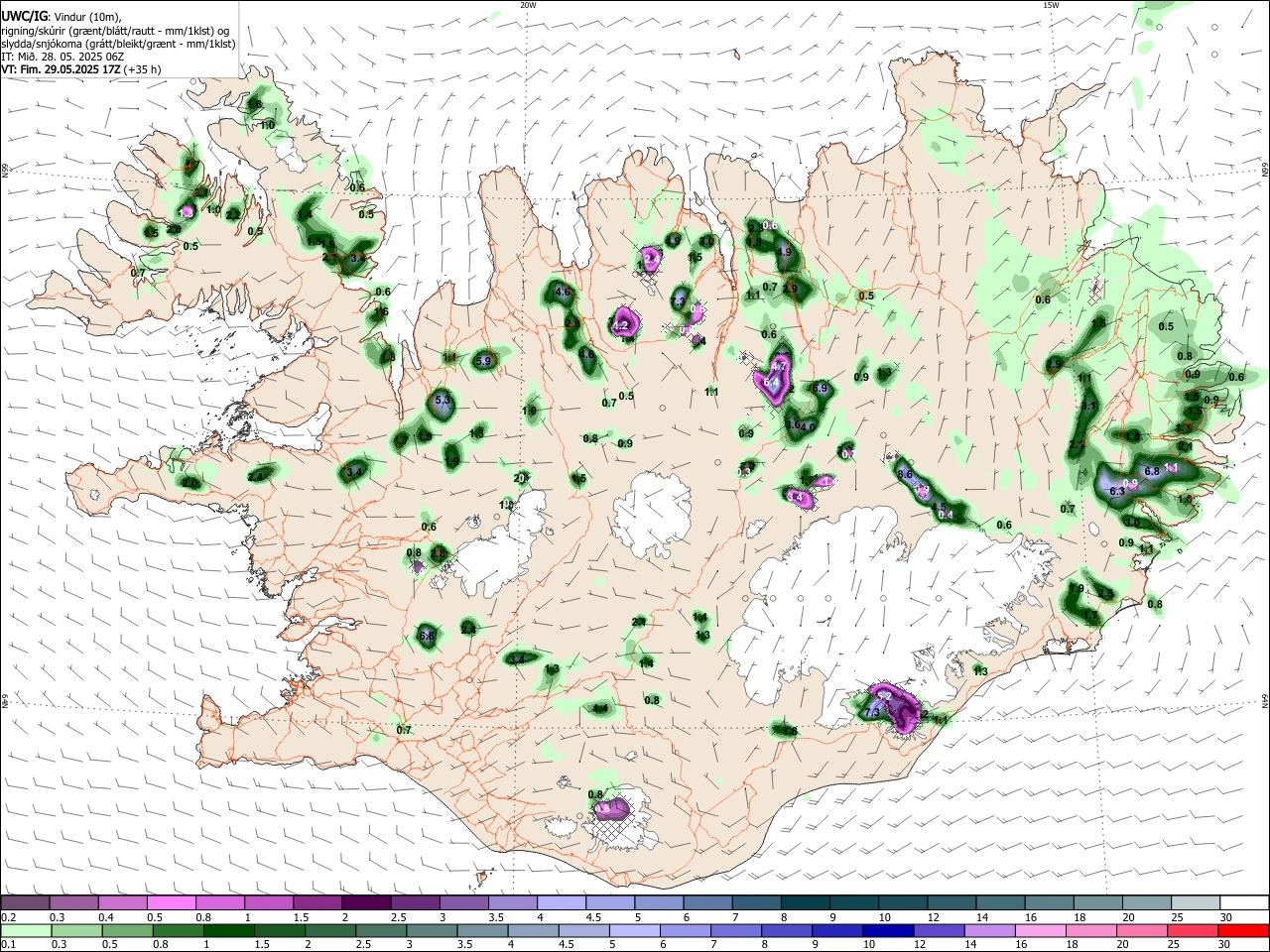Click the 5.3 precipitation value on the map

[x=443, y=401]
